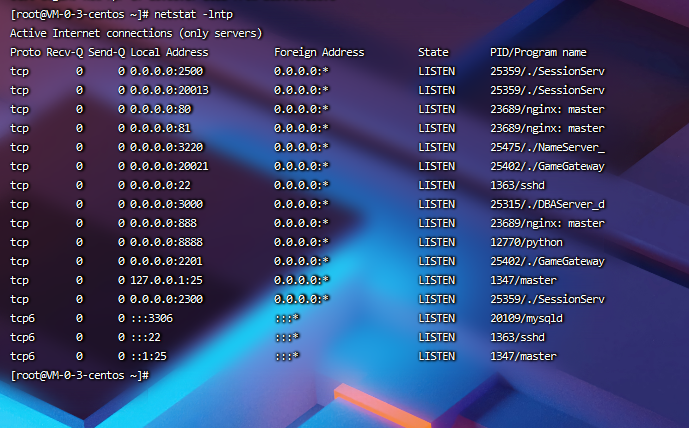Select the 0.0.0.0:3220 address entry
Viewport: 689px width, 428px height.
[x=169, y=147]
